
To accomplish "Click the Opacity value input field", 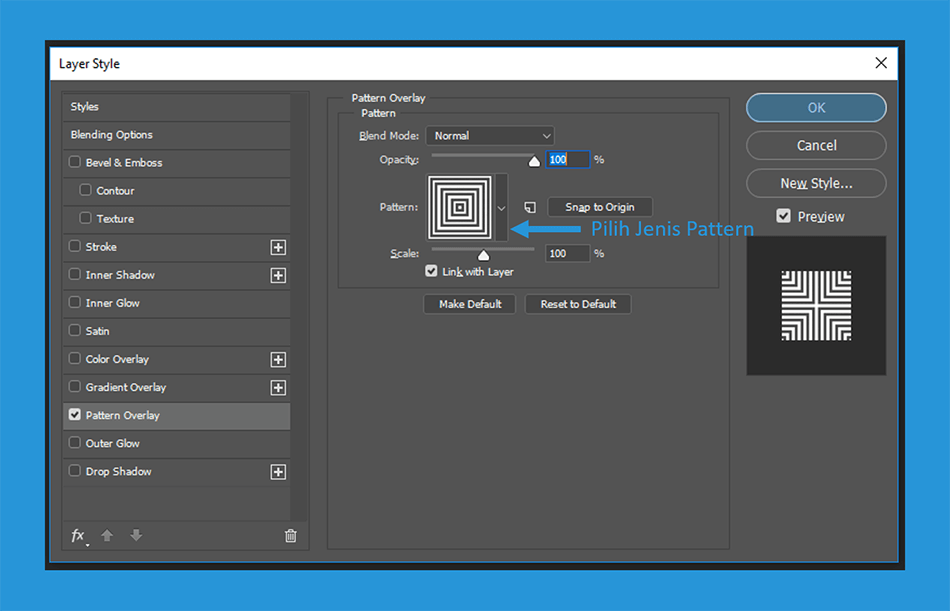I will click(x=568, y=159).
